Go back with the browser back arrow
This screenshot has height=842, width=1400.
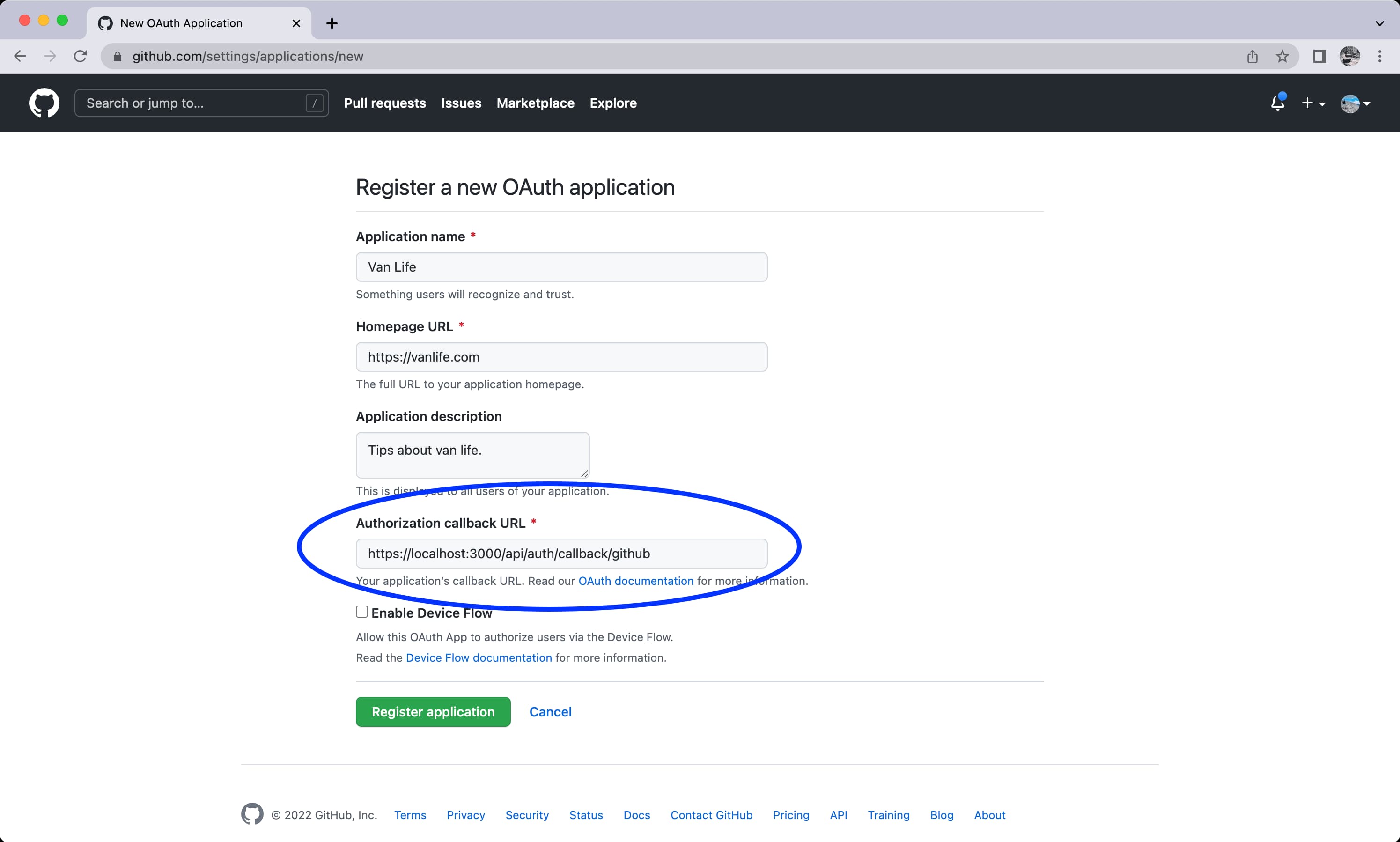point(21,56)
